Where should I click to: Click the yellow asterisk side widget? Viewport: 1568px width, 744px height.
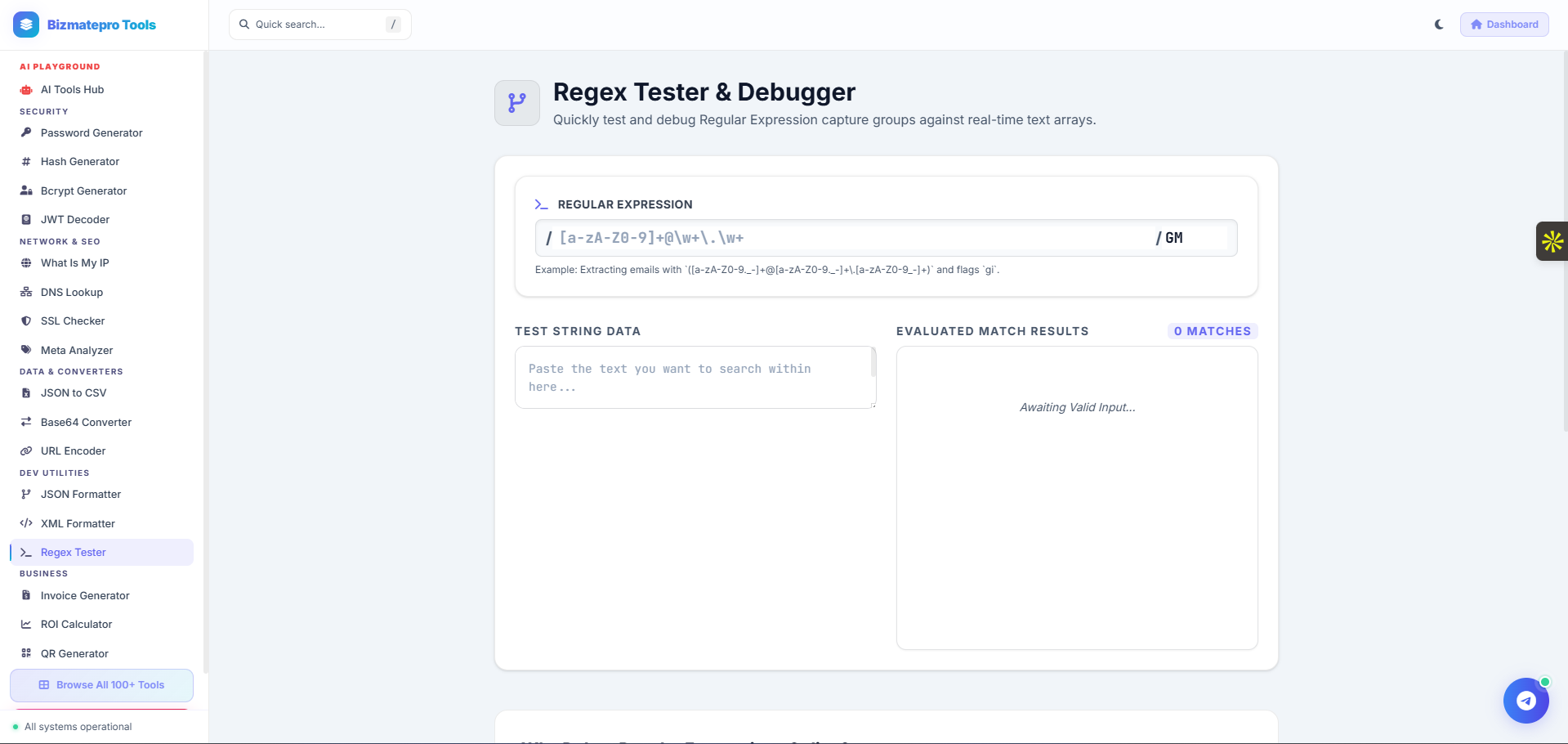(x=1552, y=241)
